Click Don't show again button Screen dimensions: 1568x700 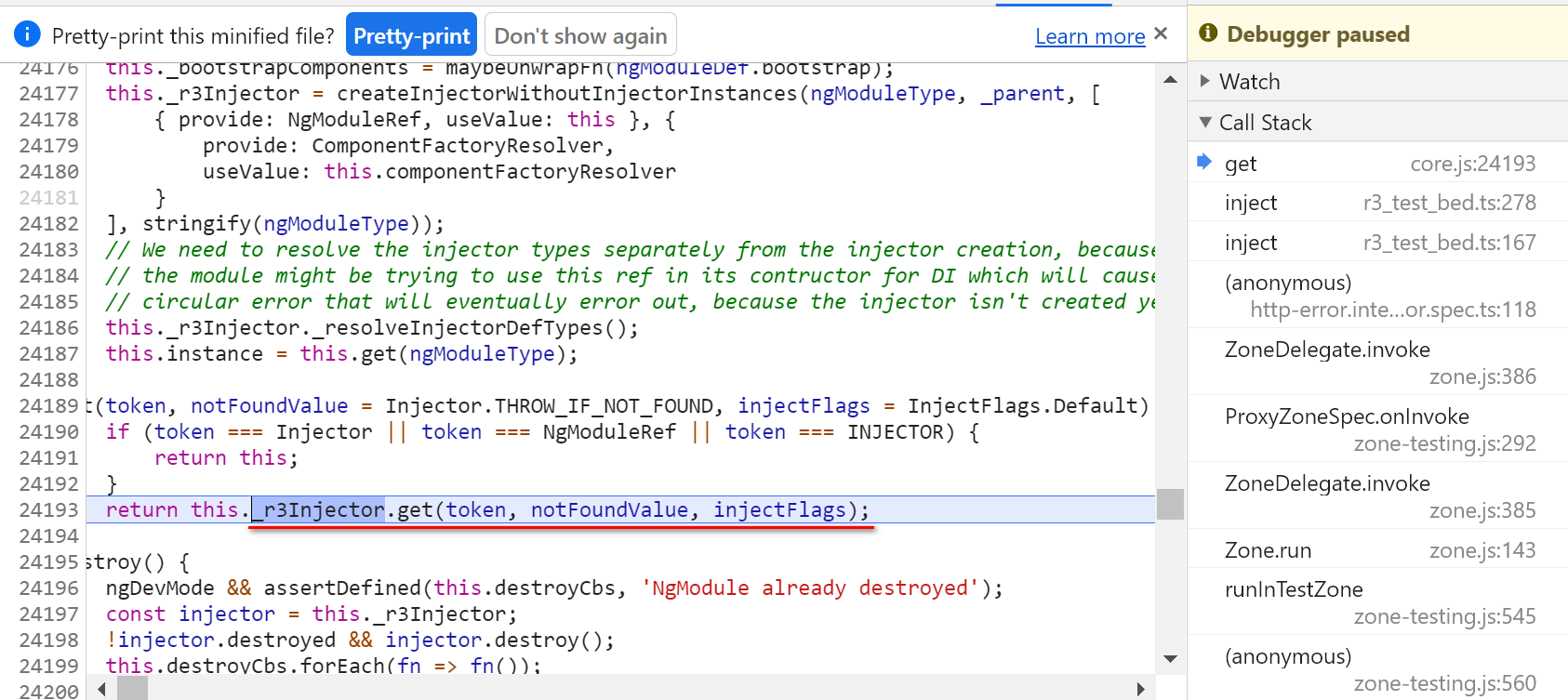(580, 35)
